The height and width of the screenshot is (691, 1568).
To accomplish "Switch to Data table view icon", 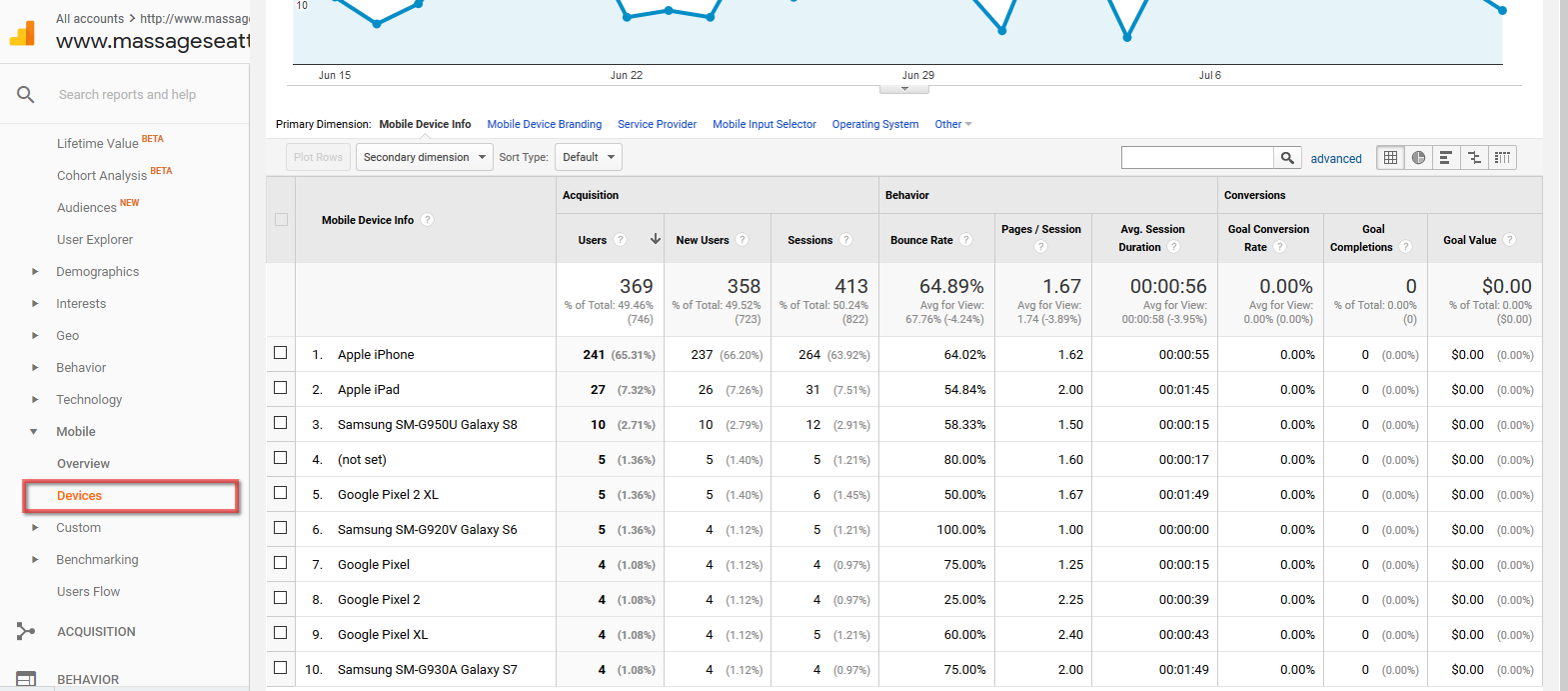I will [x=1390, y=157].
